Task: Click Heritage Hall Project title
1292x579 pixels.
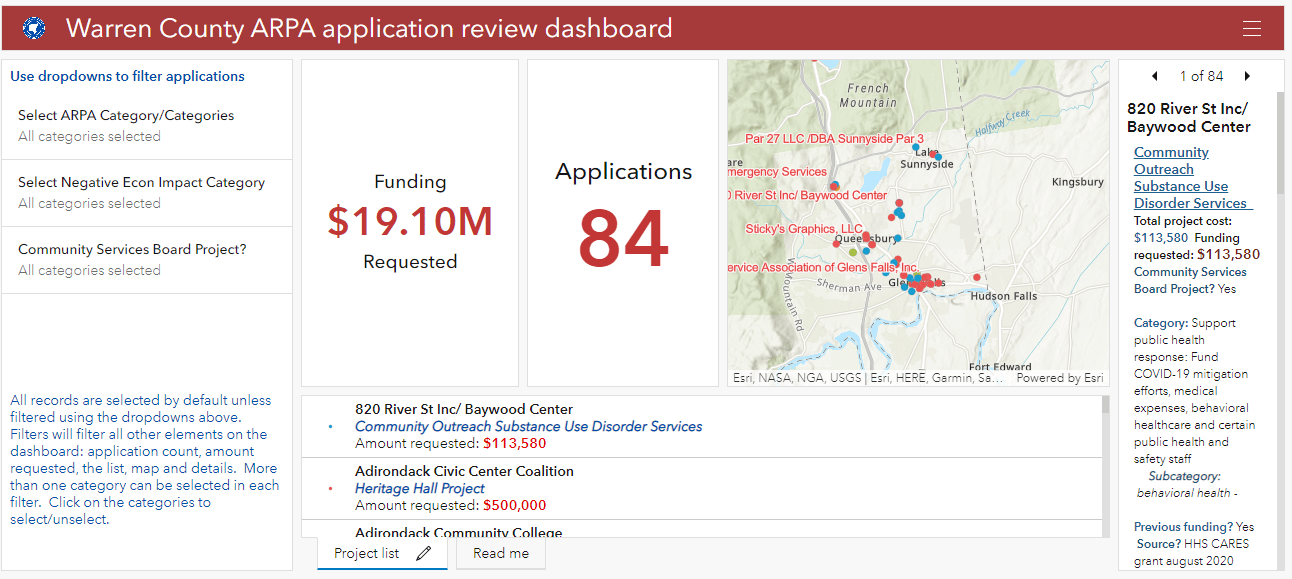Action: 420,488
